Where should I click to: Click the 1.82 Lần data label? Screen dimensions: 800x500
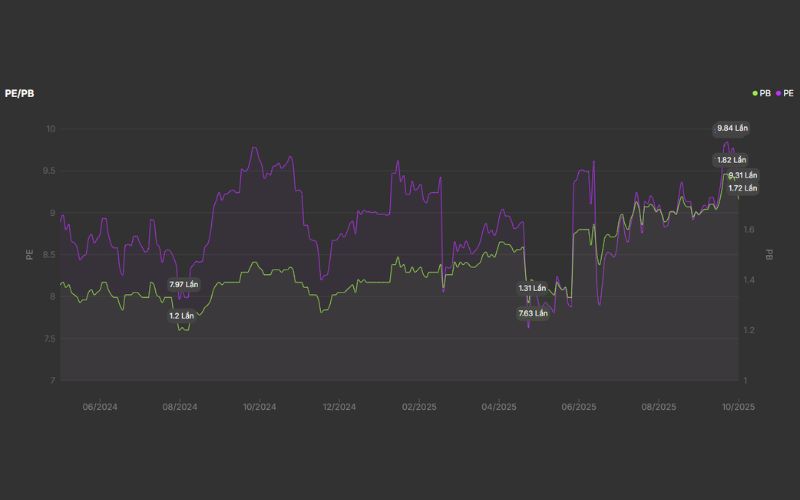[x=732, y=160]
